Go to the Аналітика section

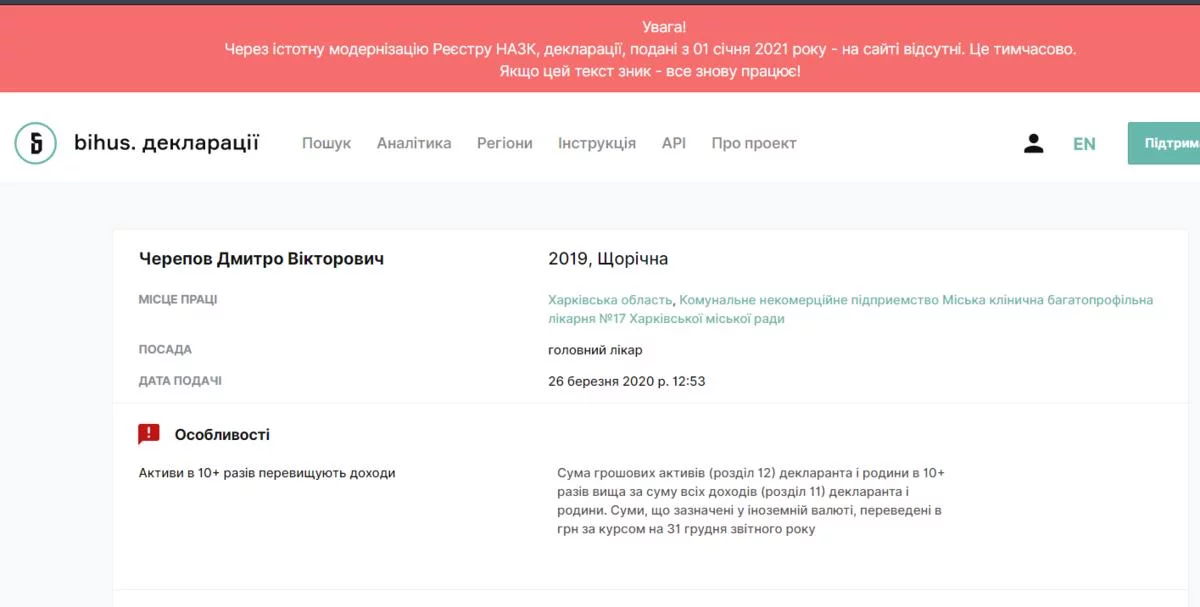tap(414, 143)
